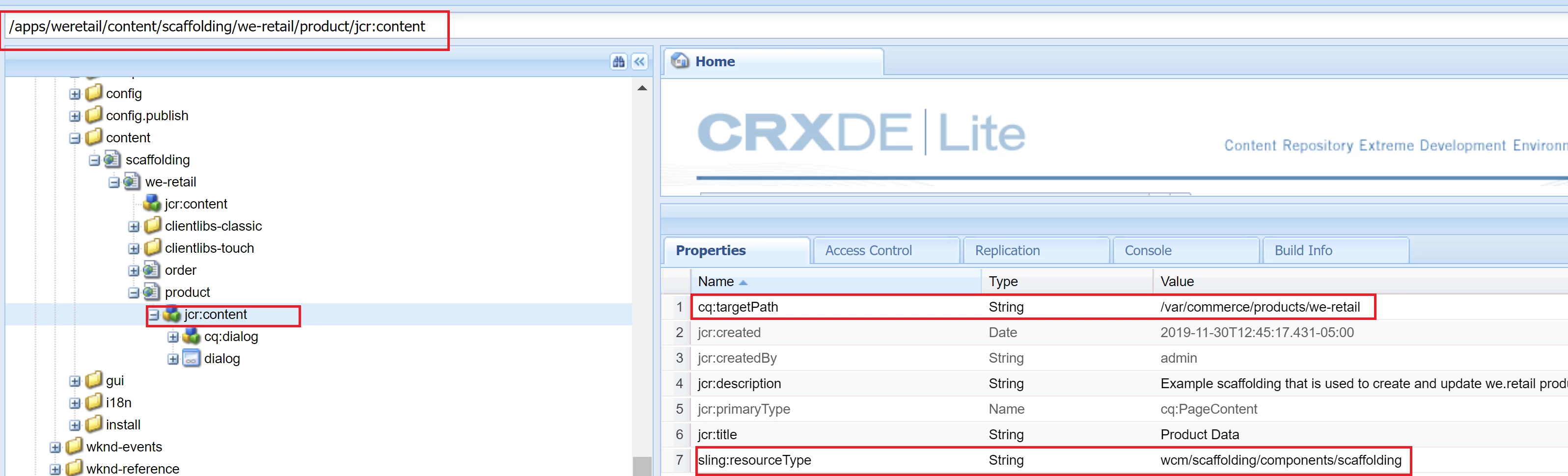The height and width of the screenshot is (476, 1568).
Task: Select the jcr:created property row
Action: (x=1114, y=333)
